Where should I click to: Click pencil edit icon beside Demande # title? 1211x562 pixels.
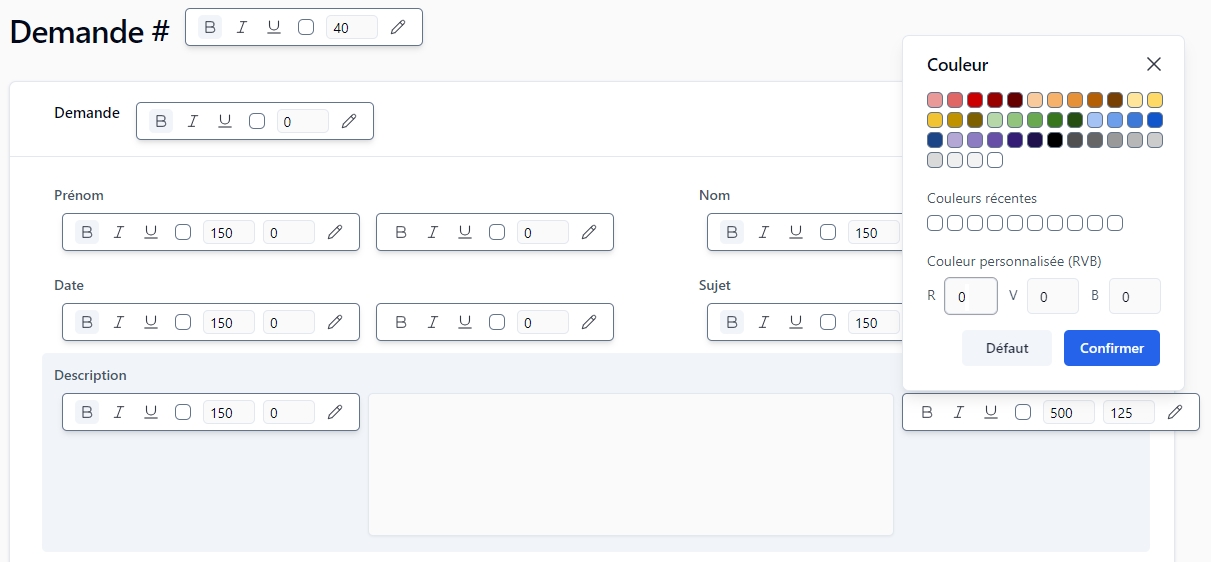[398, 27]
